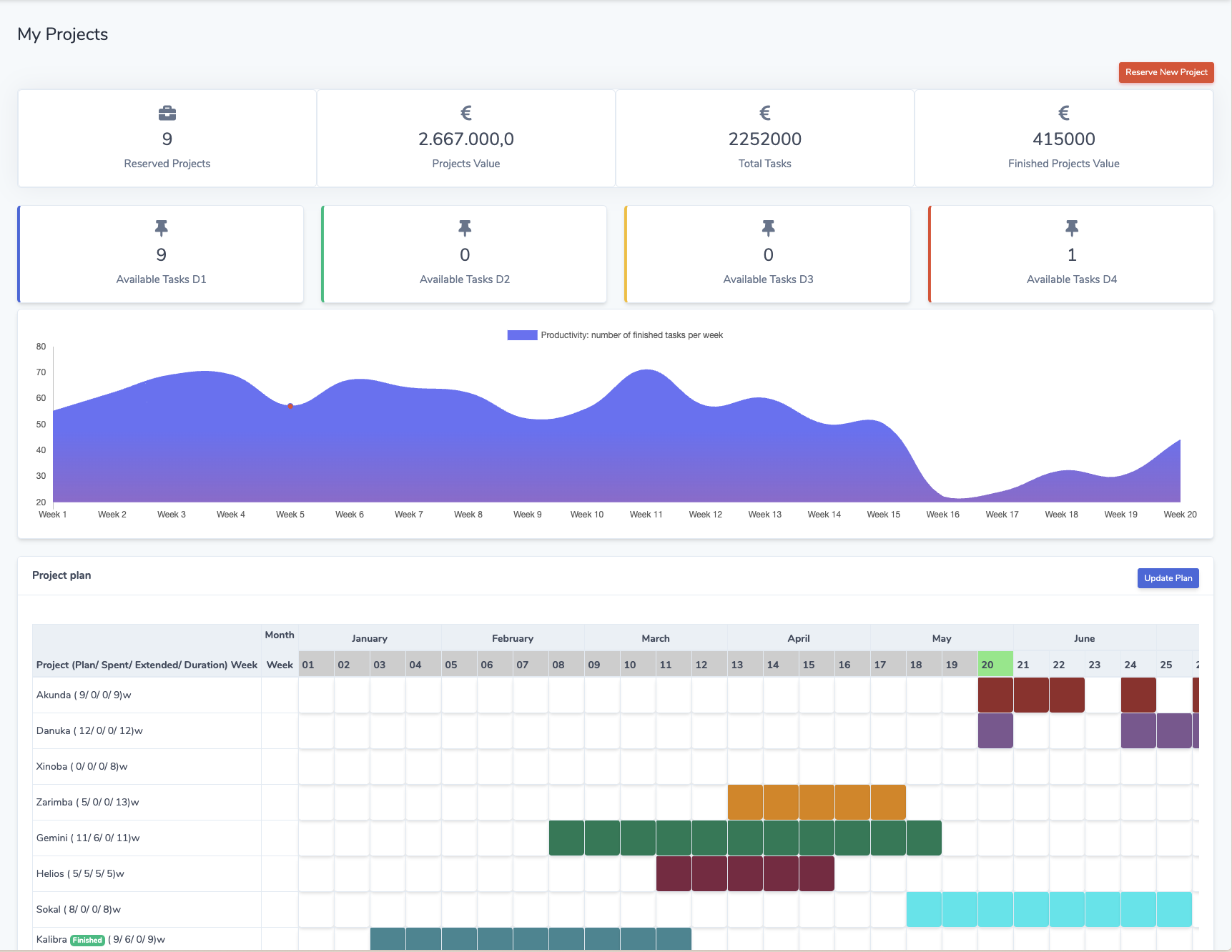1232x952 pixels.
Task: Click the Helios maroon block in week 11
Action: coord(674,873)
